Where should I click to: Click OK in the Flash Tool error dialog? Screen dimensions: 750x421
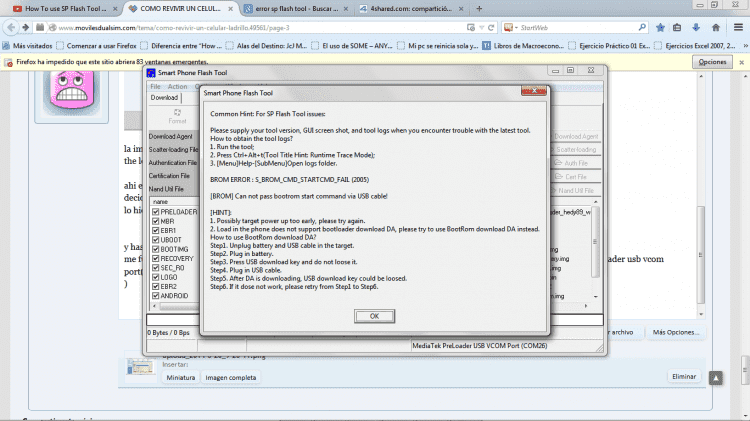[375, 316]
